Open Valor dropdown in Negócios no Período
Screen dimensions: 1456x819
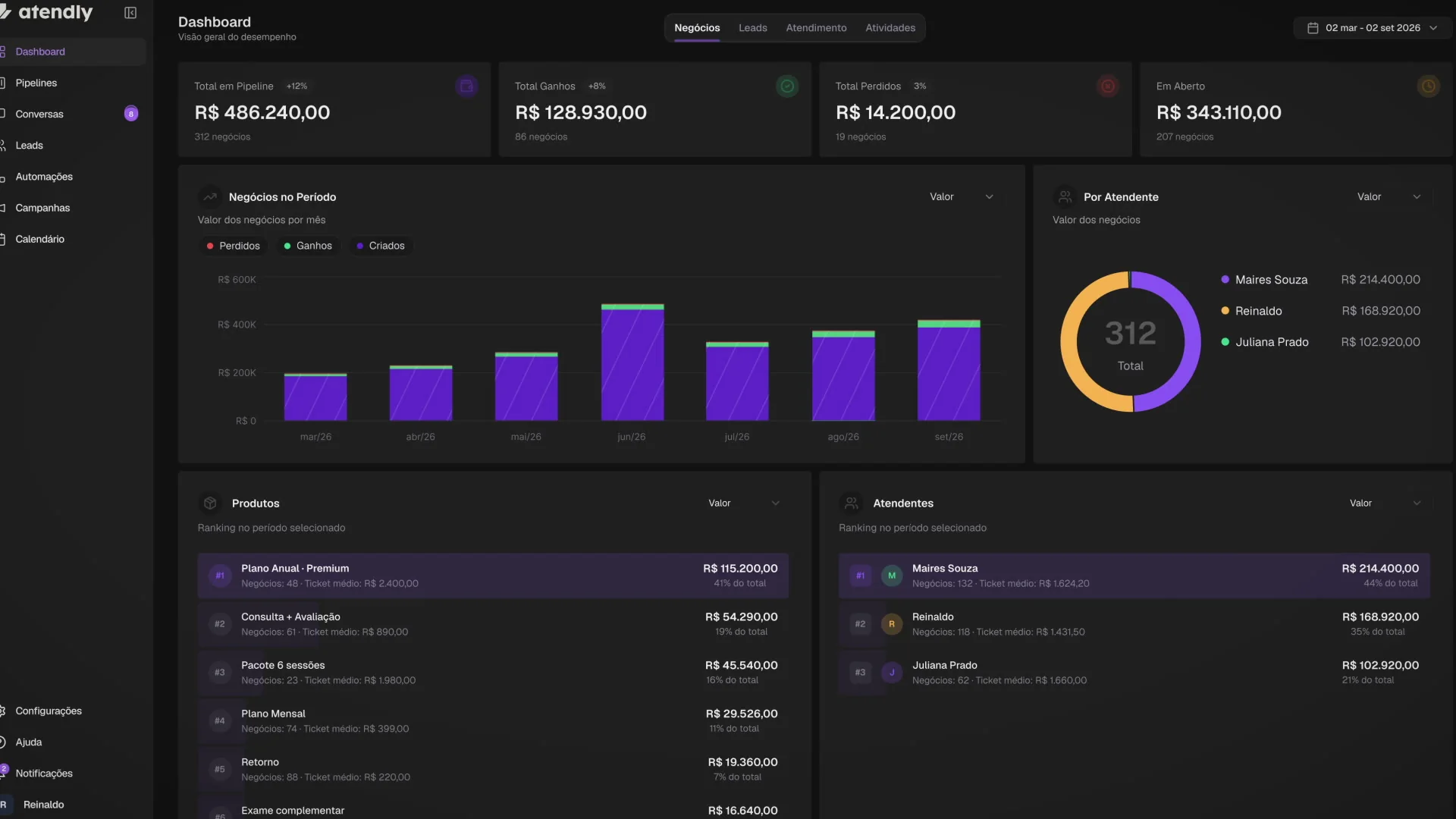point(962,197)
